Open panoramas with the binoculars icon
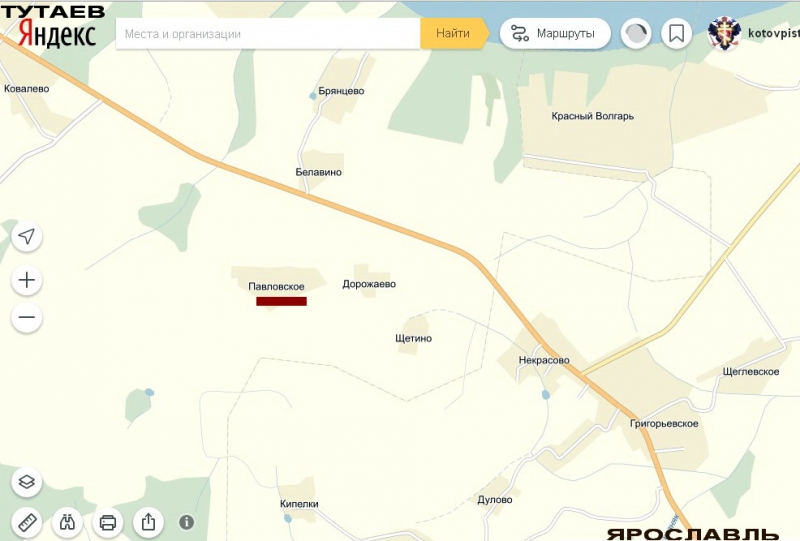 68,521
